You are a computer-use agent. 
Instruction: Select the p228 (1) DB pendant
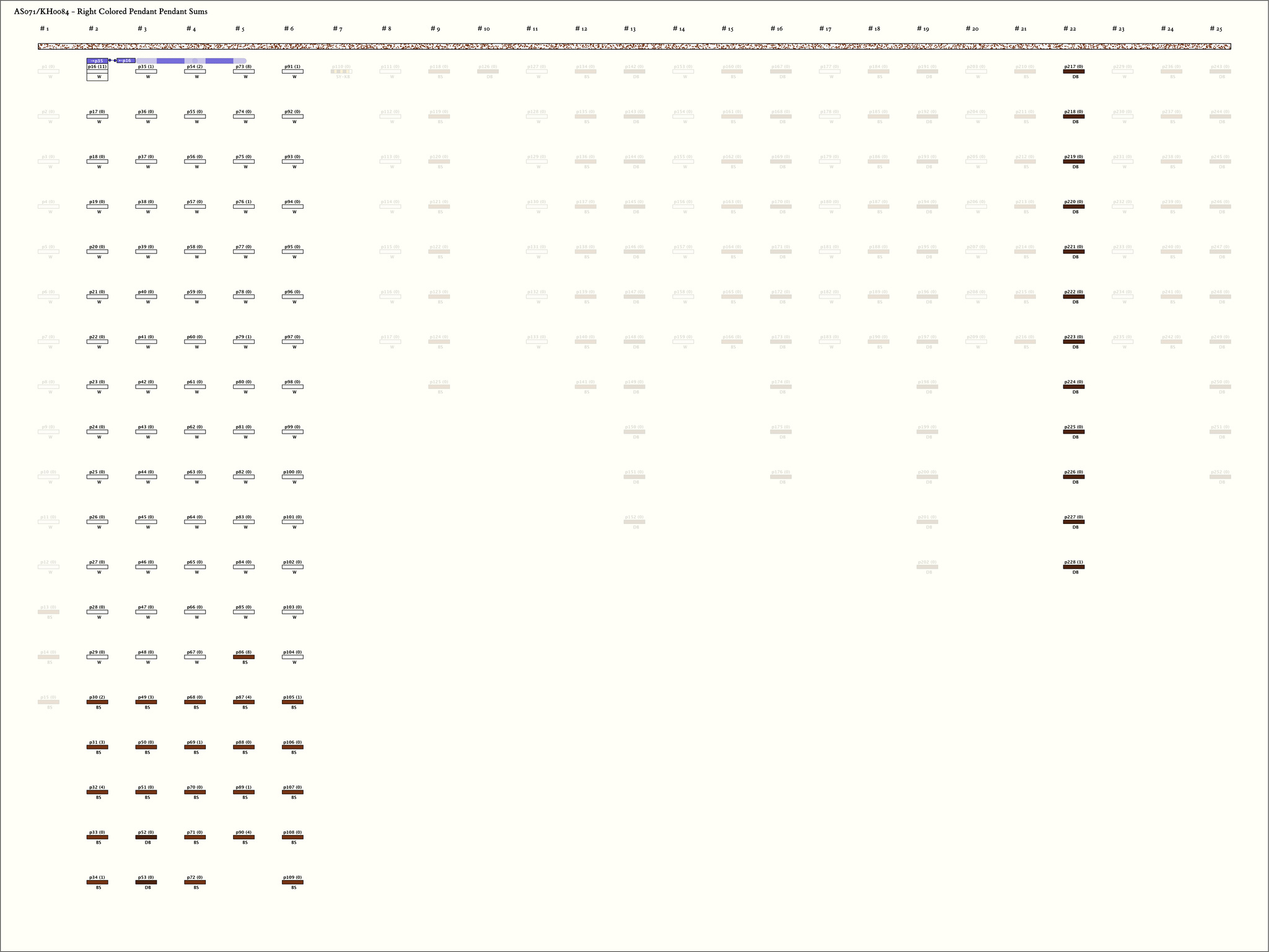1073,567
